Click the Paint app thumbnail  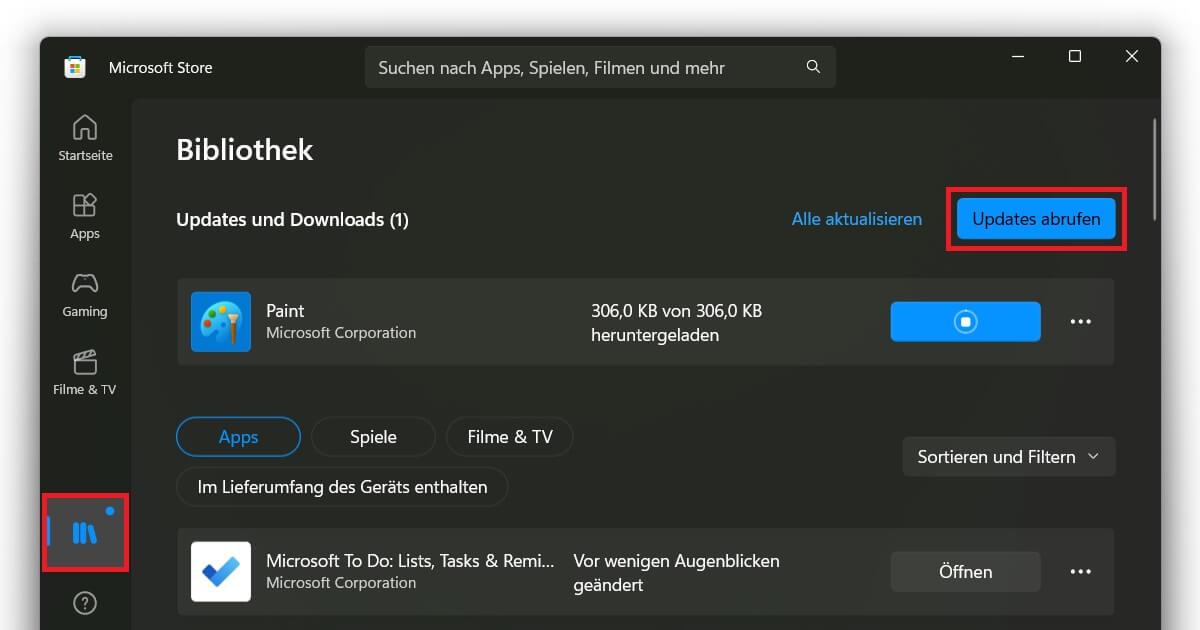point(220,321)
